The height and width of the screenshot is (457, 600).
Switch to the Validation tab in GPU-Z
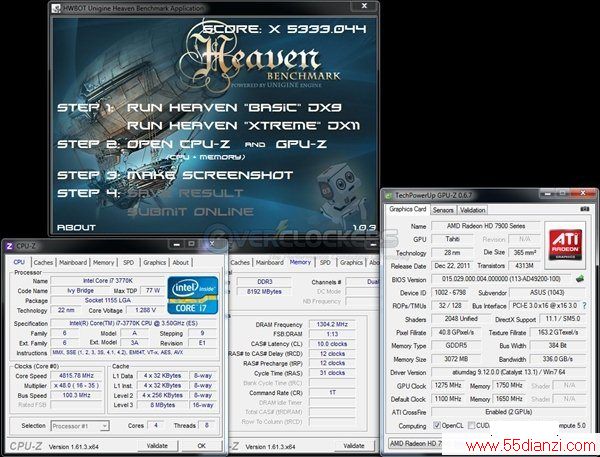click(x=473, y=210)
